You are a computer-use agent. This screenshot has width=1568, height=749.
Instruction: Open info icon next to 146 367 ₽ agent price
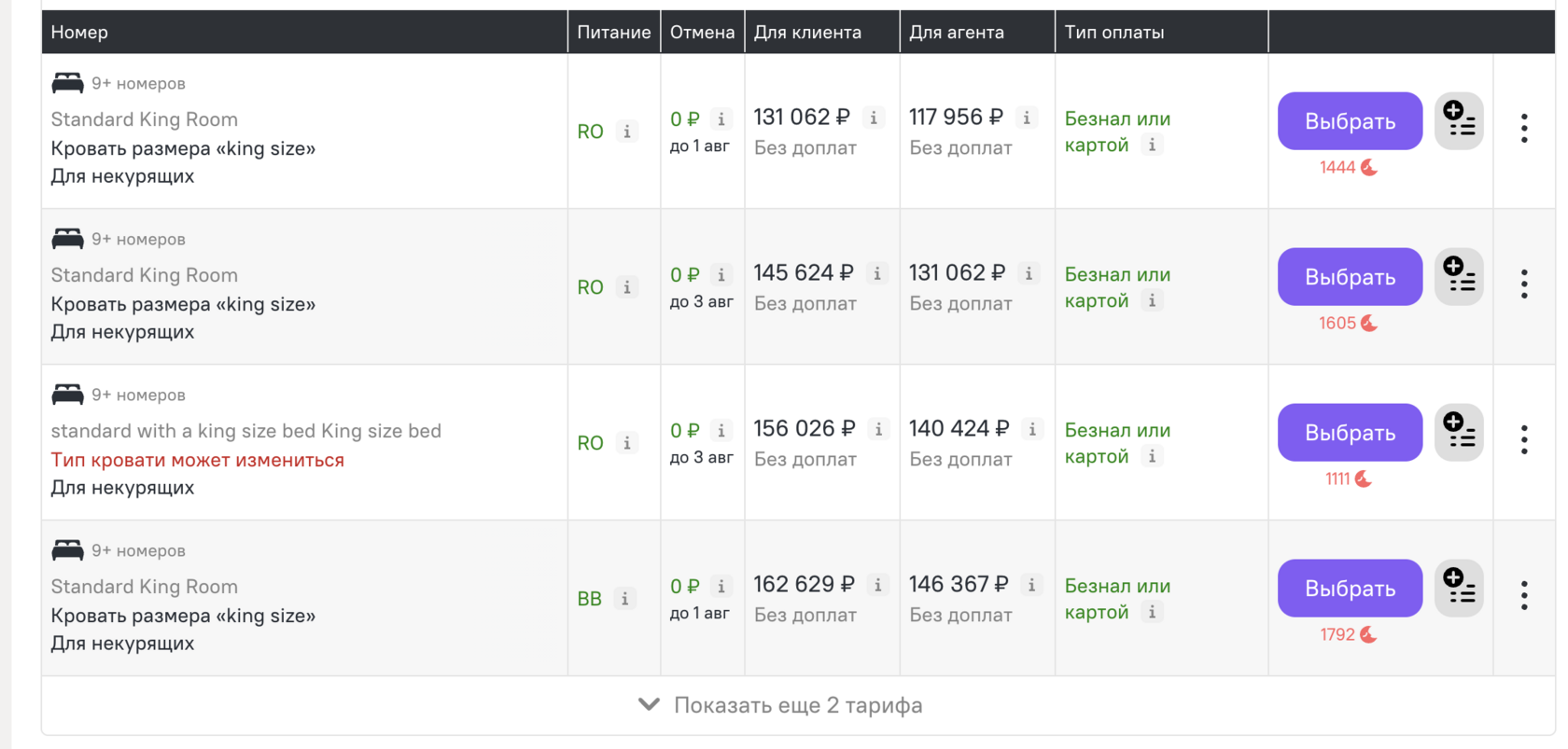(1031, 585)
